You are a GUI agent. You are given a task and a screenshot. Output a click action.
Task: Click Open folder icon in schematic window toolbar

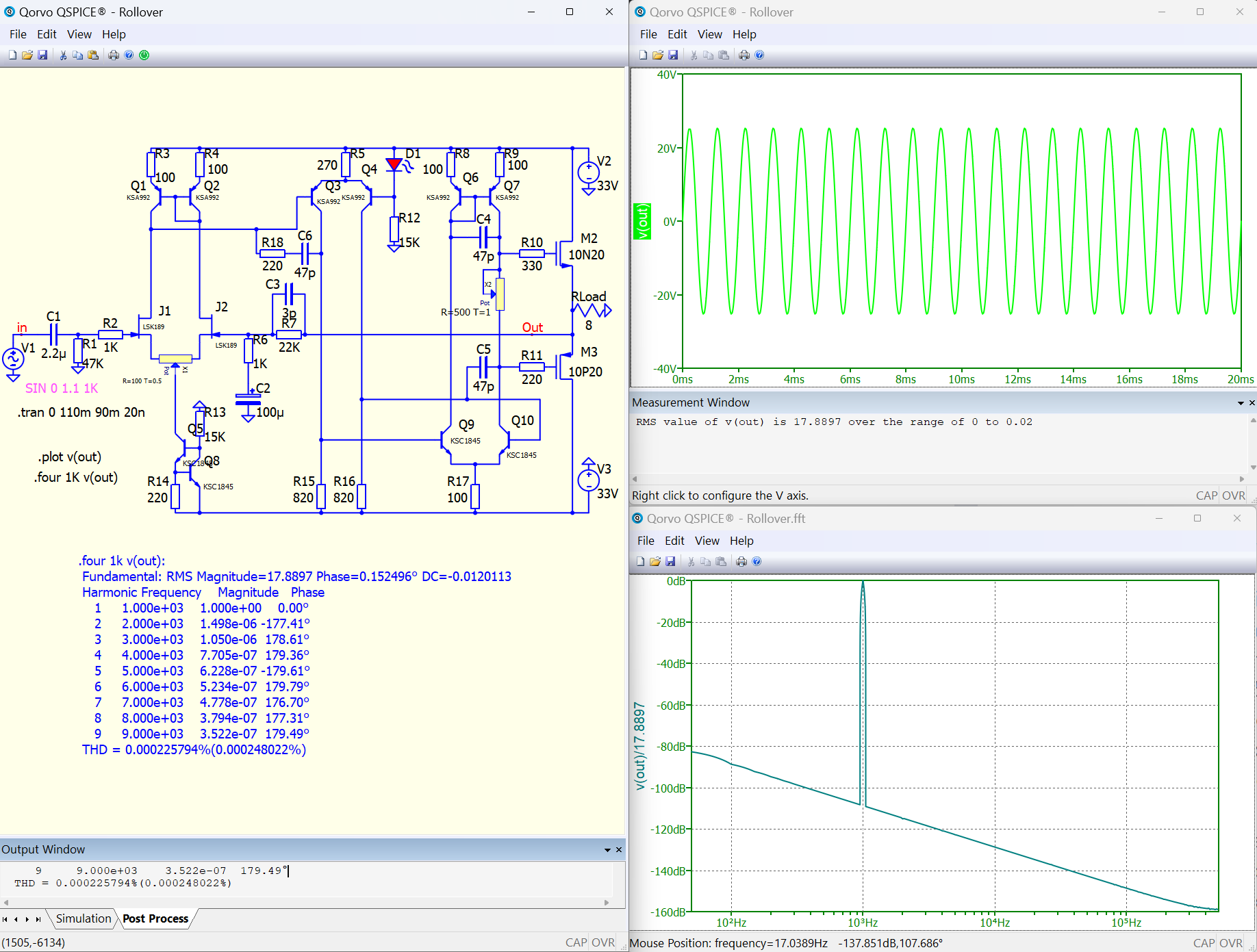pyautogui.click(x=27, y=55)
